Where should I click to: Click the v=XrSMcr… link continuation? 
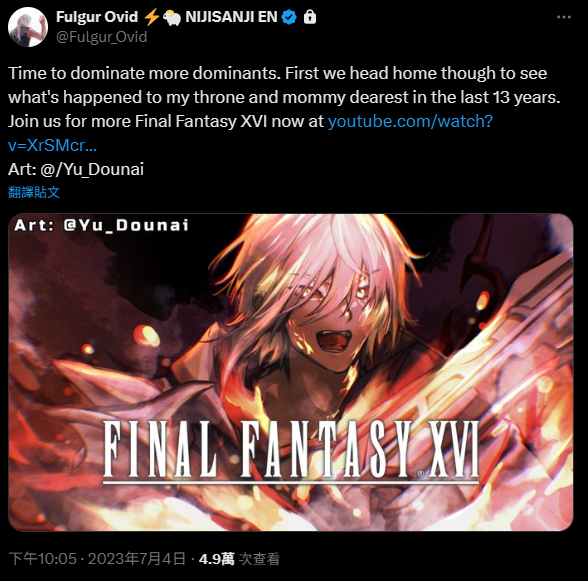[52, 145]
